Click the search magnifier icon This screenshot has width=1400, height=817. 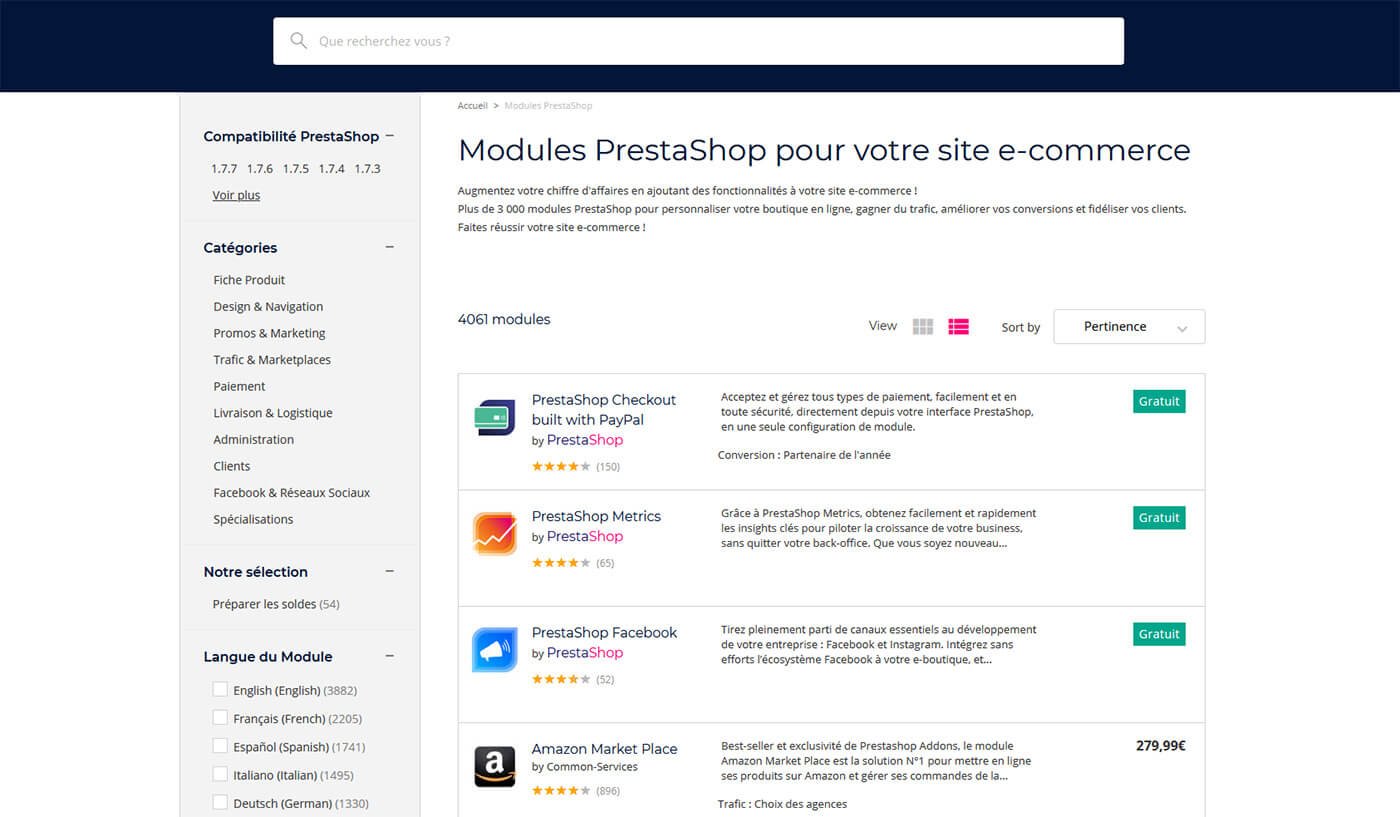[298, 41]
